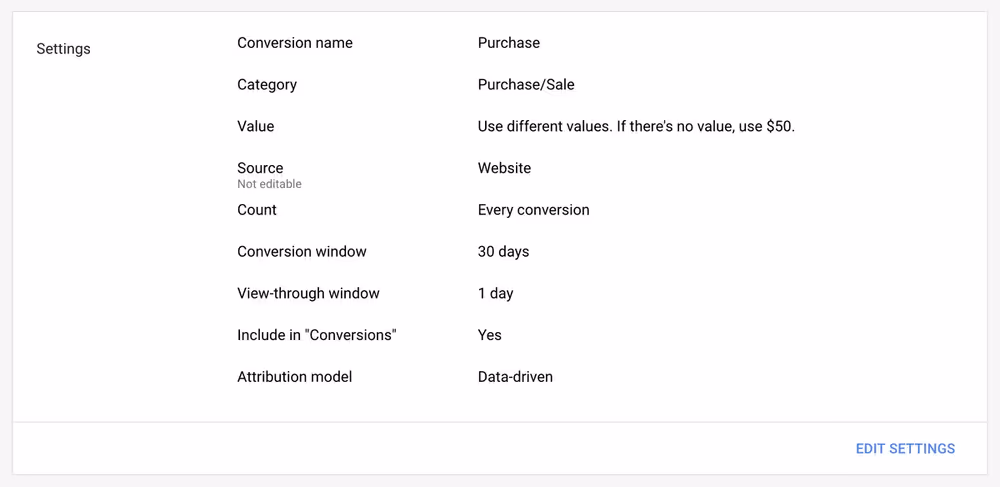The image size is (1000, 487).
Task: Click the Purchase/Sale category value
Action: coord(526,85)
